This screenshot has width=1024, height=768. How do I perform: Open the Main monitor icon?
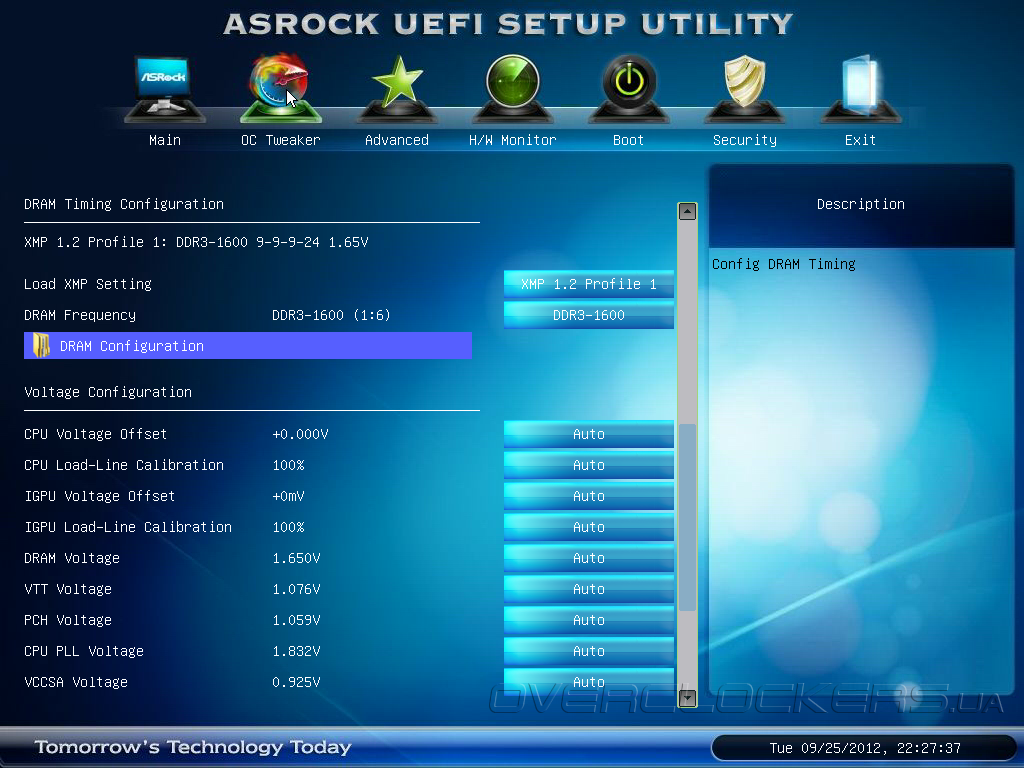coord(165,88)
